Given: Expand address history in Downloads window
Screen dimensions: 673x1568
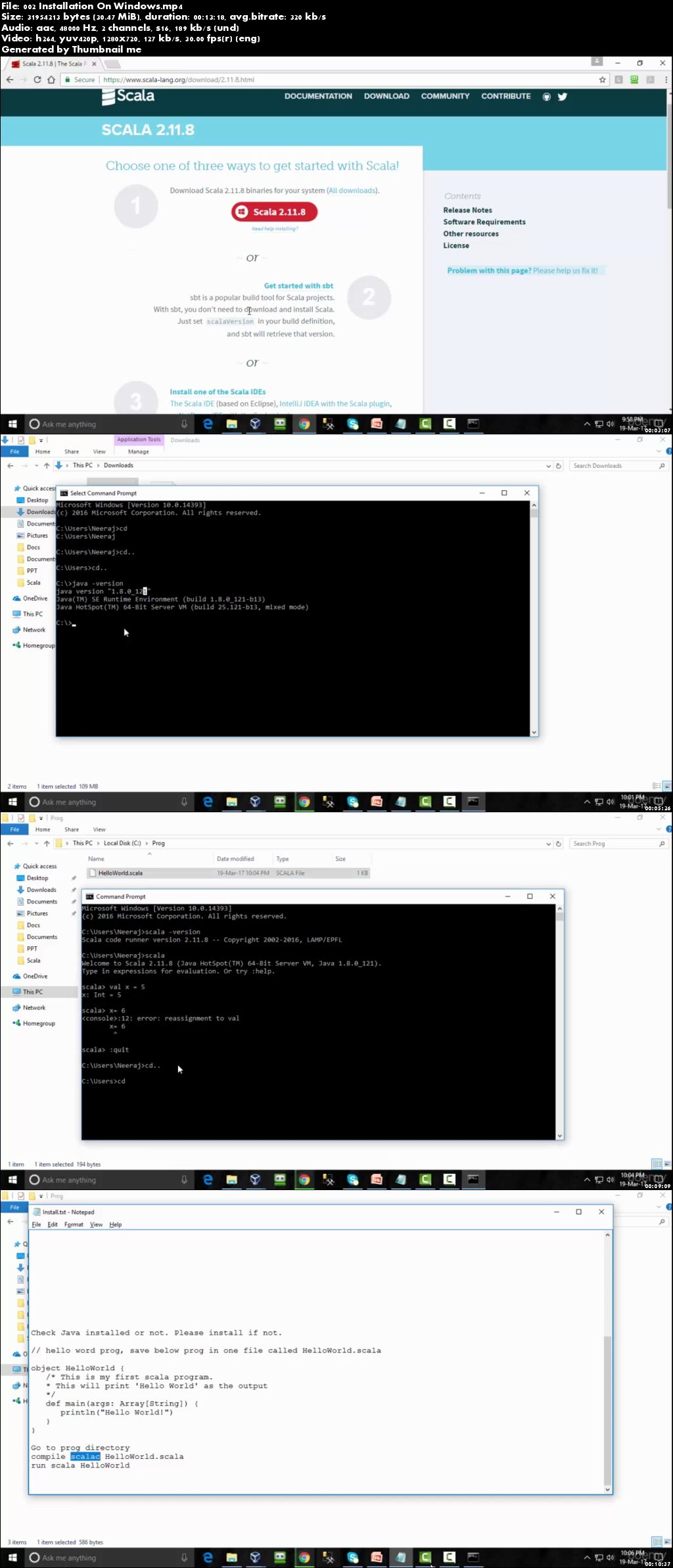Looking at the screenshot, I should [x=549, y=465].
